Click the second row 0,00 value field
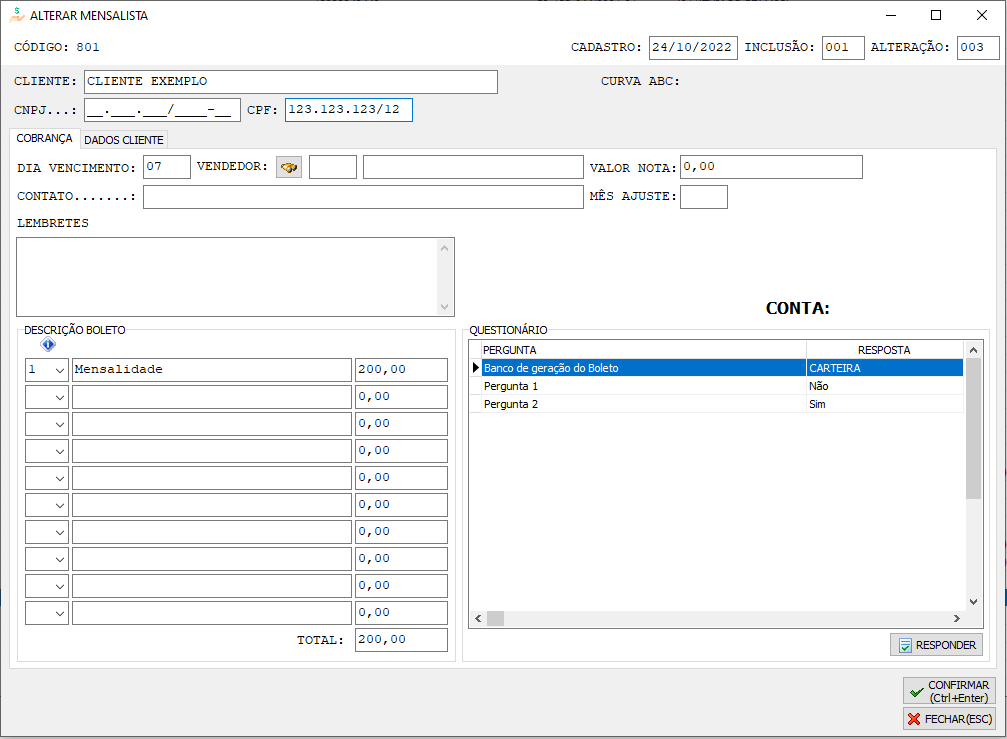Image resolution: width=1007 pixels, height=739 pixels. (x=401, y=397)
